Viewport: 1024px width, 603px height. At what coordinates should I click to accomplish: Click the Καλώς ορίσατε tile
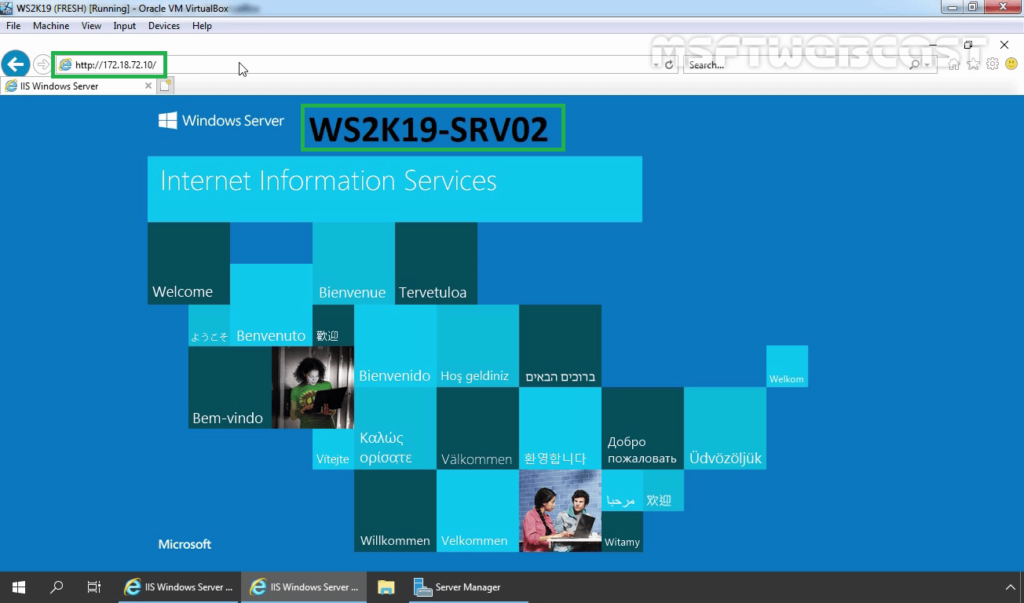coord(395,428)
